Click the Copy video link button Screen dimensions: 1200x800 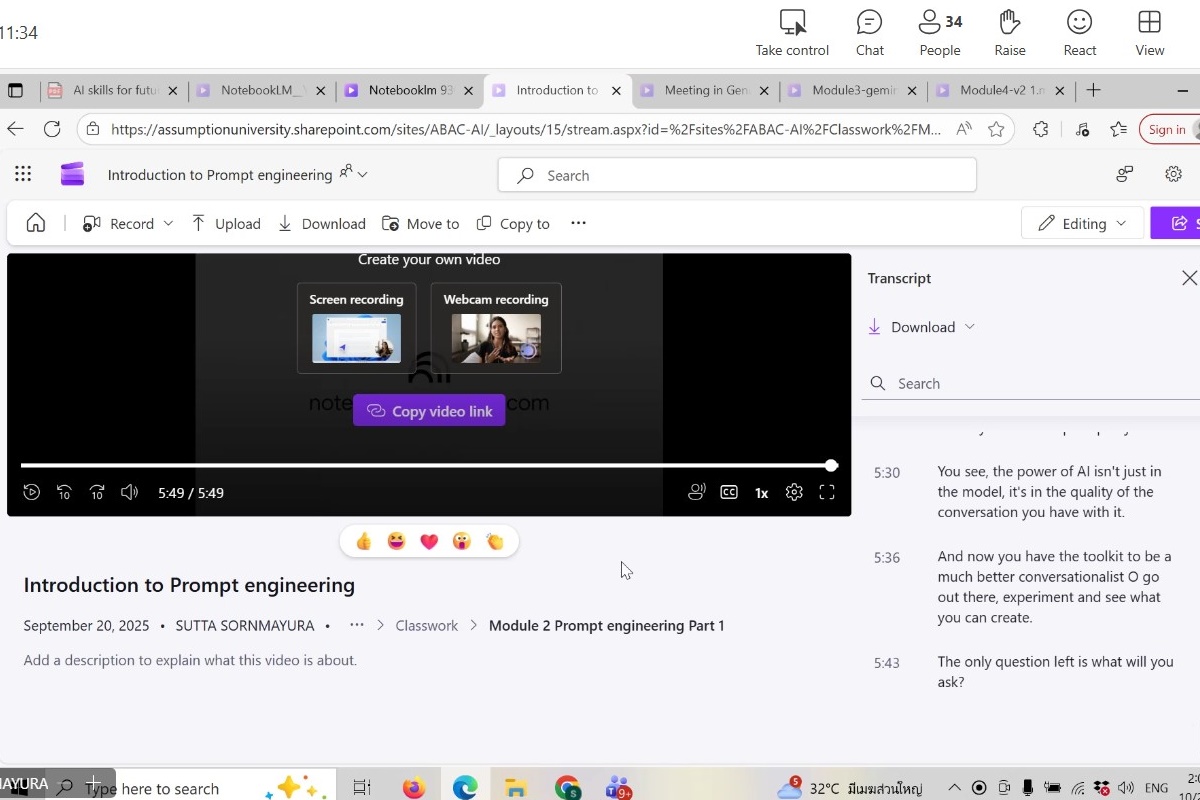tap(429, 411)
